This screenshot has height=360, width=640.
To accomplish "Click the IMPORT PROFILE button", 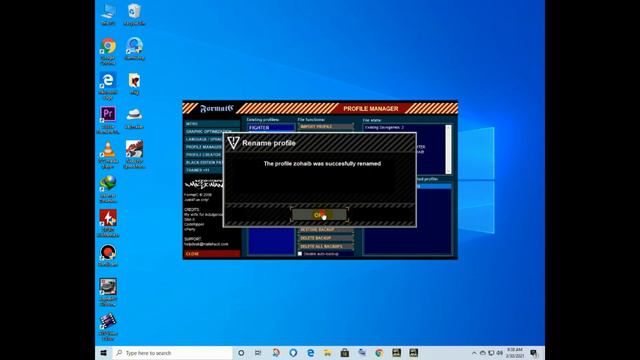I will point(326,127).
